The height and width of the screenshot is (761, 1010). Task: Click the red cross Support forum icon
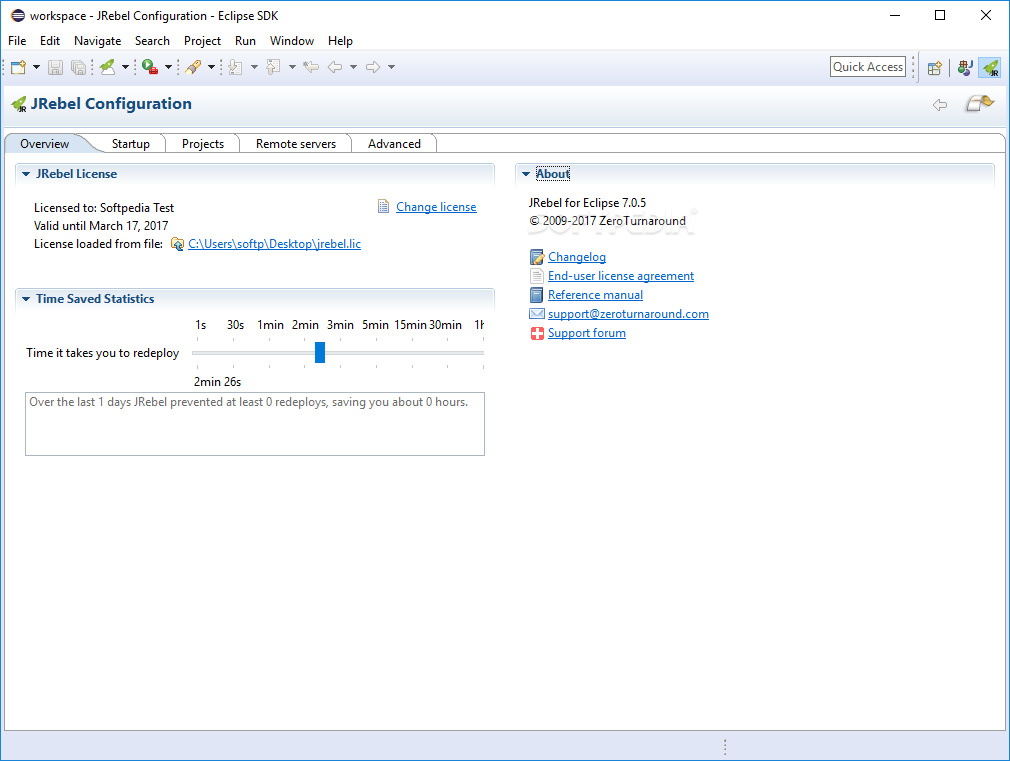(537, 333)
